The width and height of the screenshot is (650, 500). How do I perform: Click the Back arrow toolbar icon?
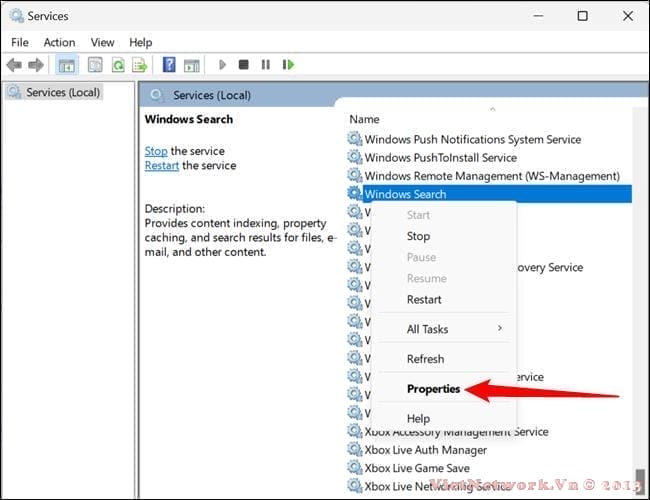[x=14, y=65]
